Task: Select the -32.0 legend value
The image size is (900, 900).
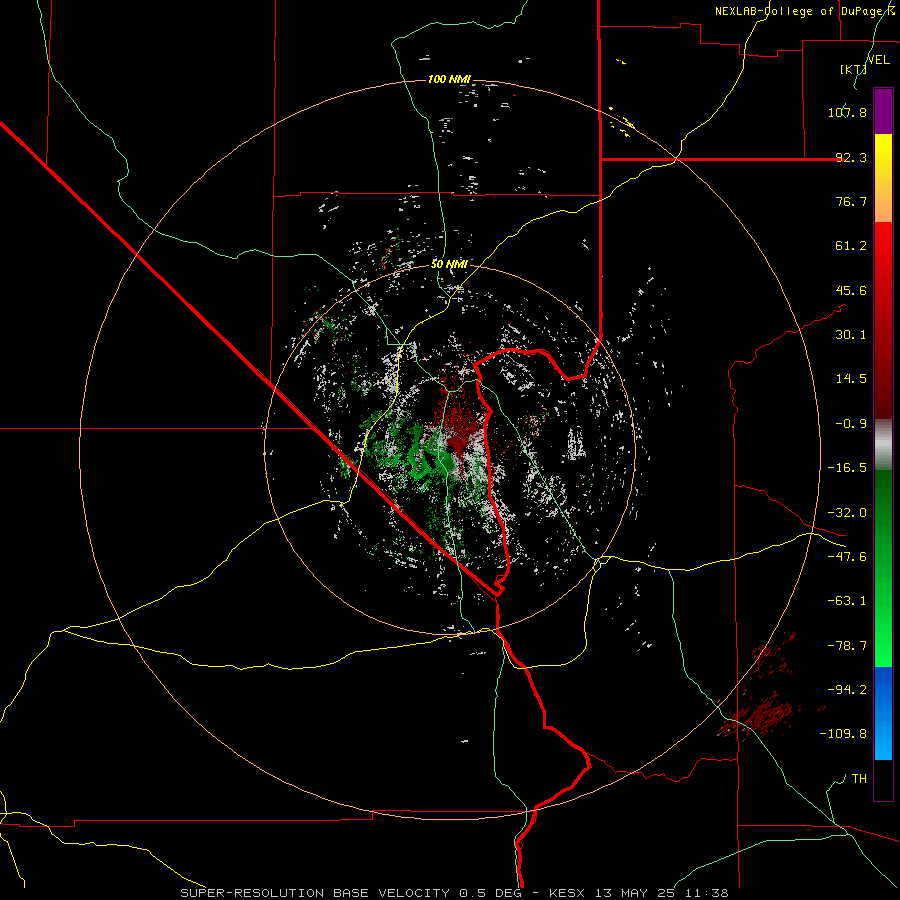Action: click(847, 513)
